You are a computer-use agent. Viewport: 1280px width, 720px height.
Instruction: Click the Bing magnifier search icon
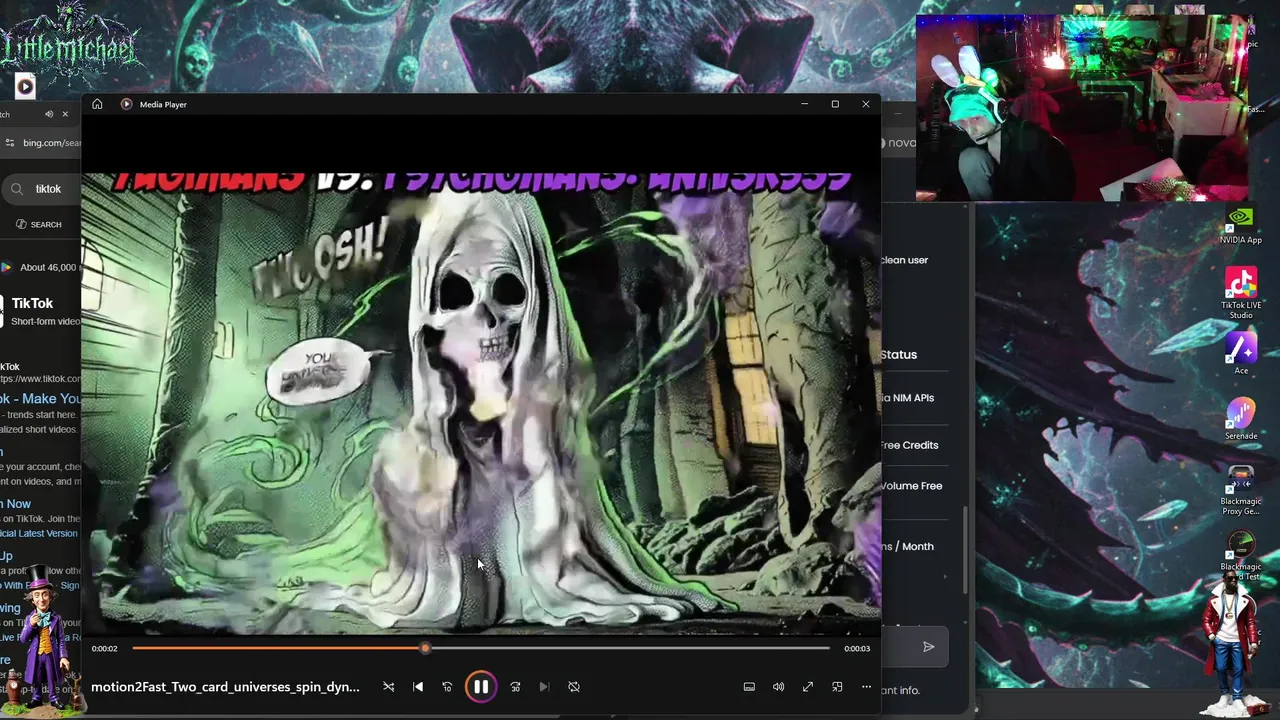click(17, 189)
